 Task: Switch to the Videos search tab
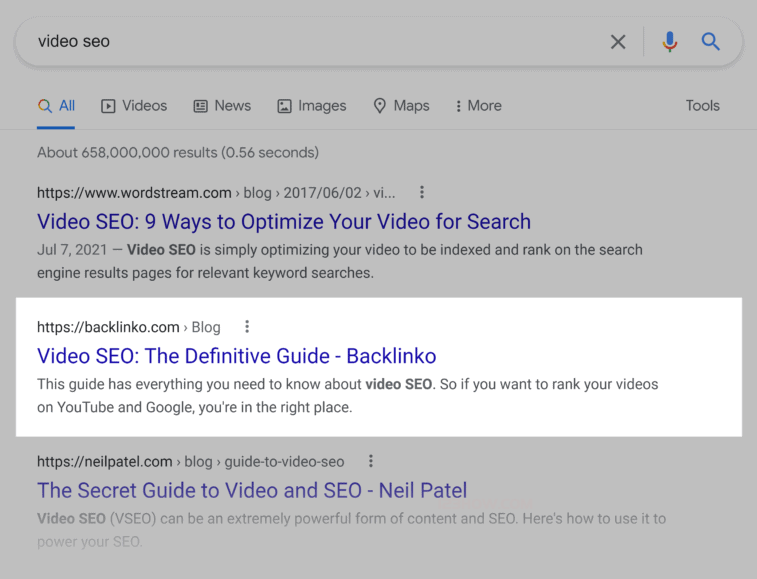point(135,106)
